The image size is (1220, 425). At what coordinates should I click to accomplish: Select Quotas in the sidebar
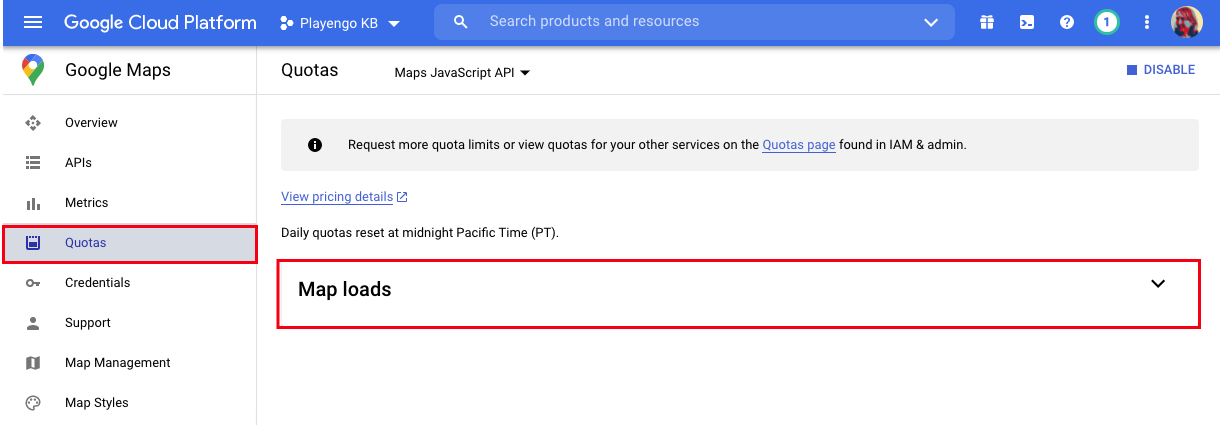click(130, 243)
